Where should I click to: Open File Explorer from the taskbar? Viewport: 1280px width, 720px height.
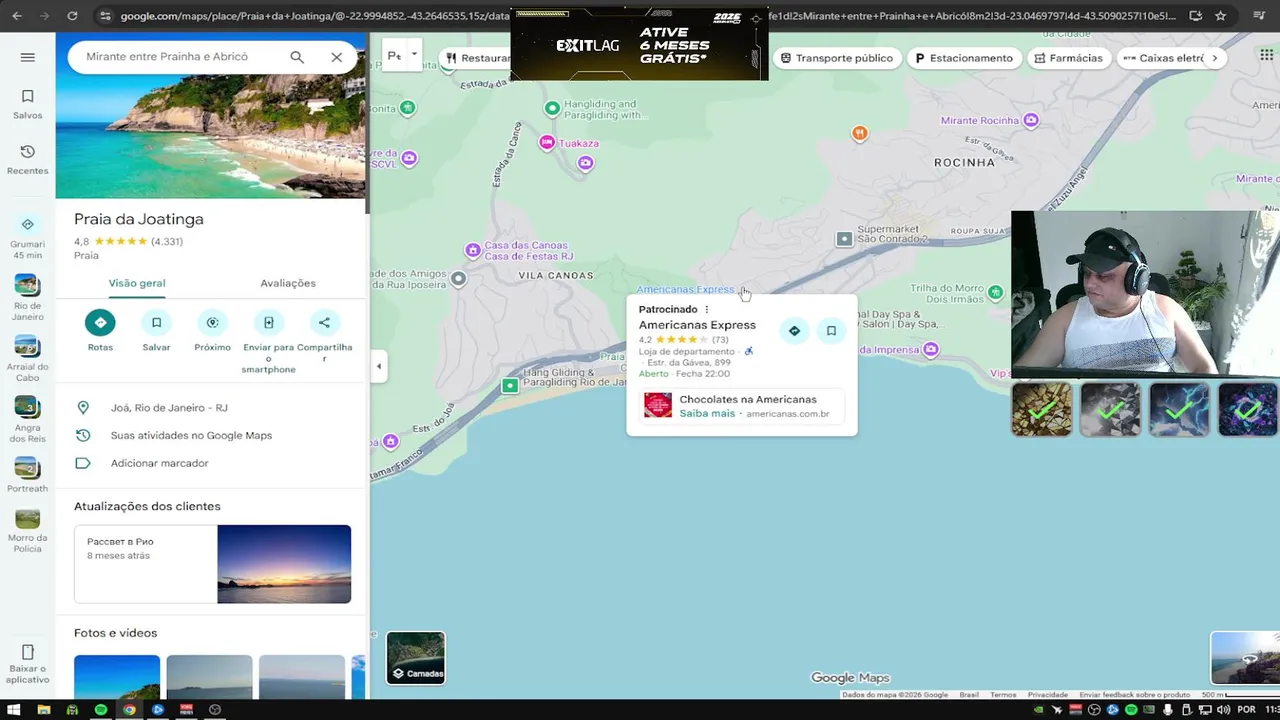tap(43, 710)
